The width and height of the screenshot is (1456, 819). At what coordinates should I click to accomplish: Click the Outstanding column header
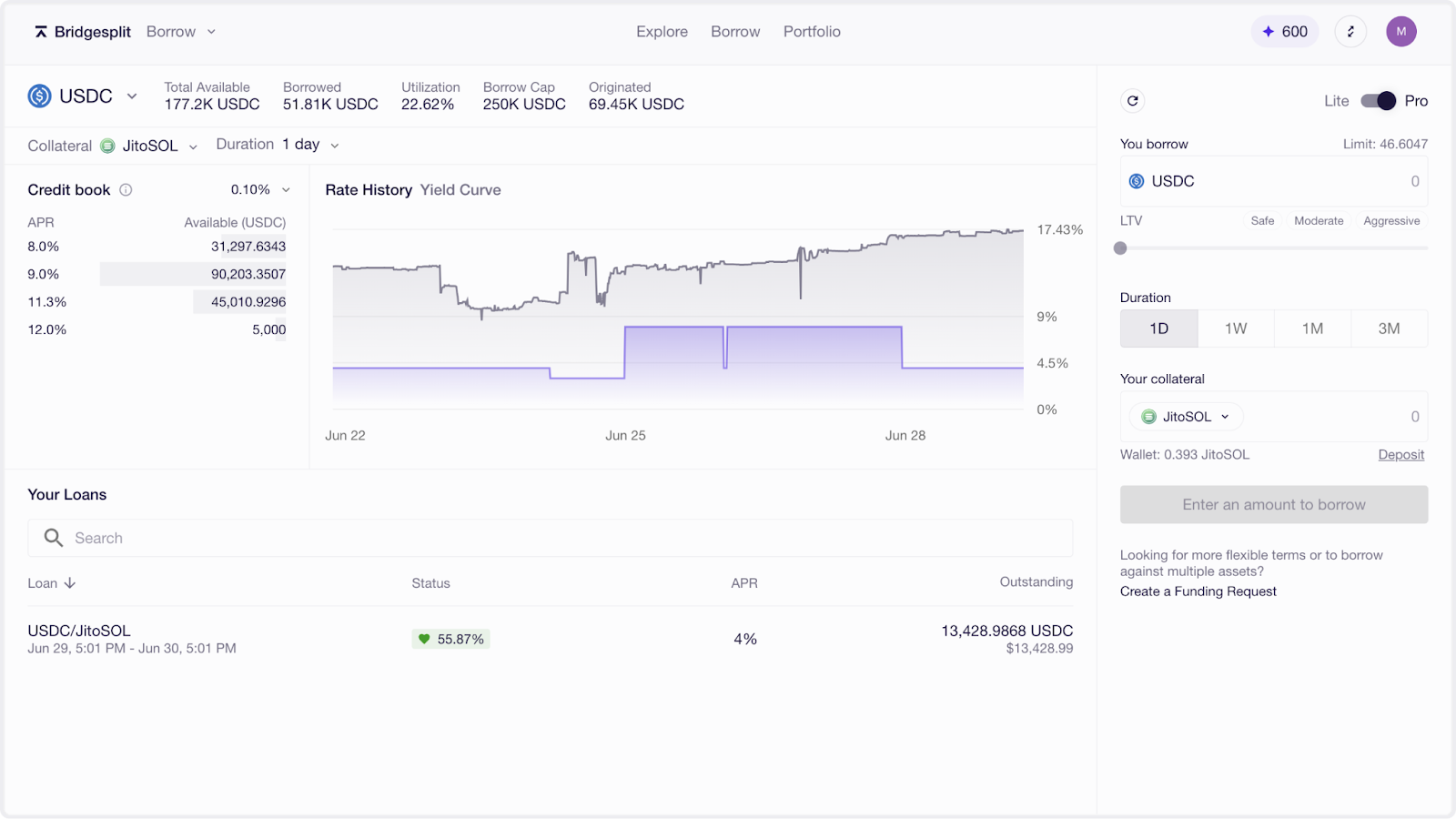[x=1036, y=582]
